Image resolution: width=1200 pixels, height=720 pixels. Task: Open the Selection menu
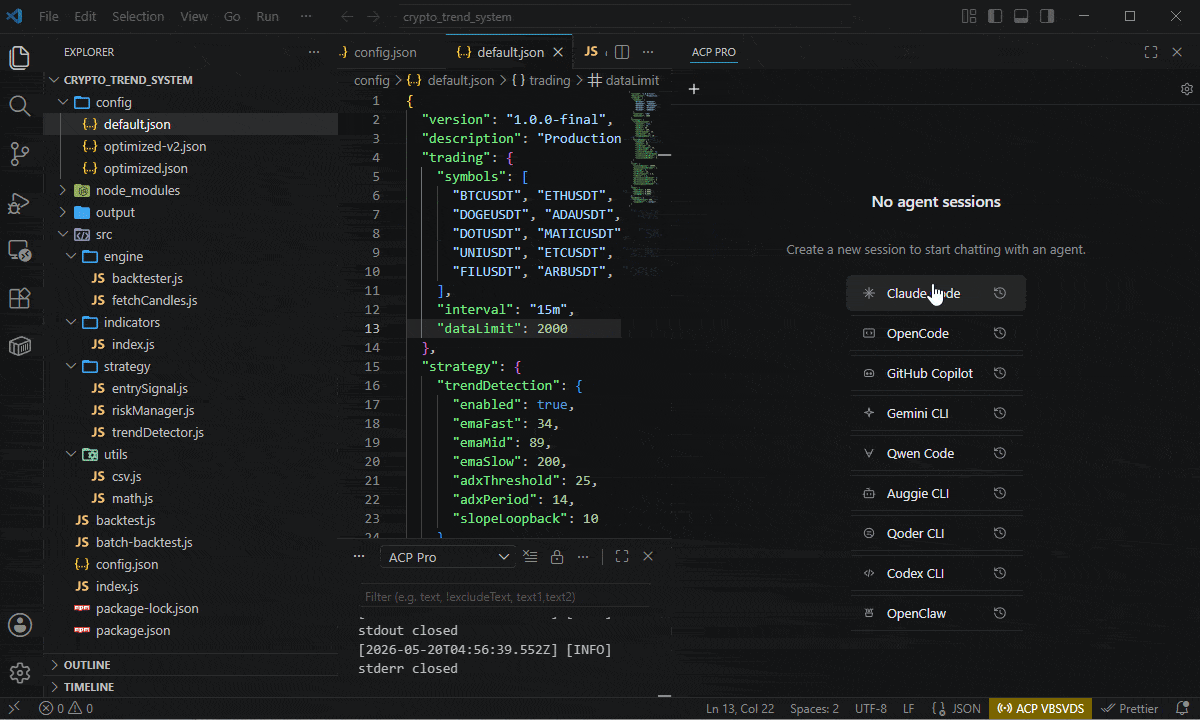[138, 16]
